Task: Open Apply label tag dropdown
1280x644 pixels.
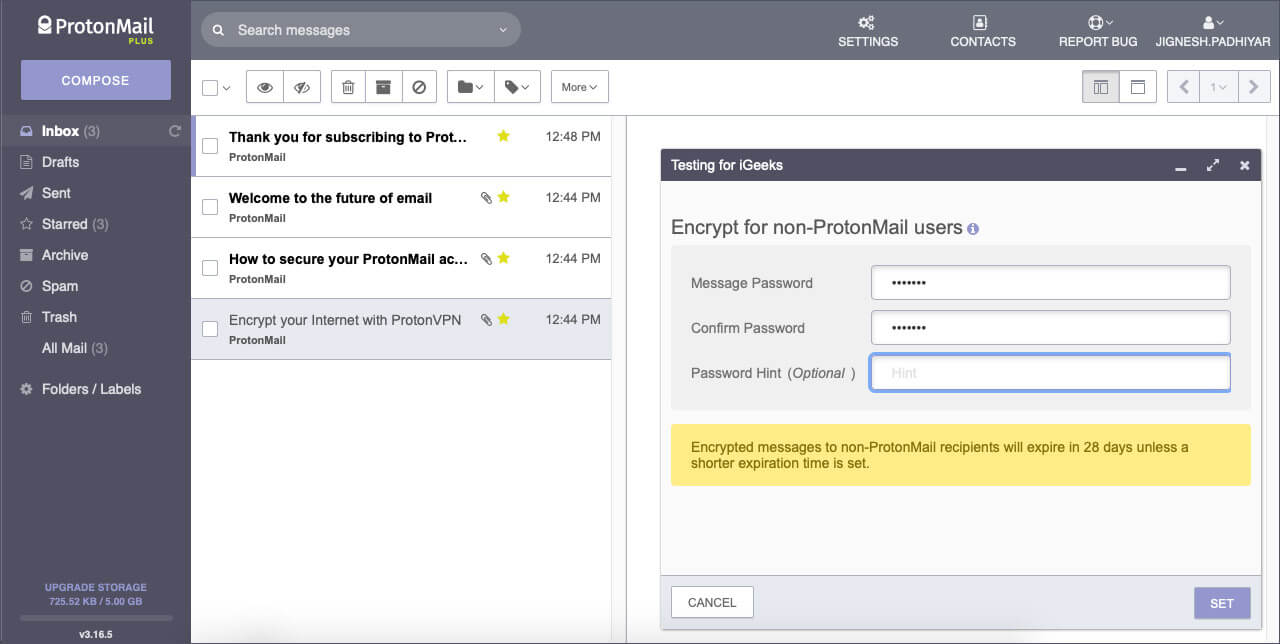Action: pos(517,87)
